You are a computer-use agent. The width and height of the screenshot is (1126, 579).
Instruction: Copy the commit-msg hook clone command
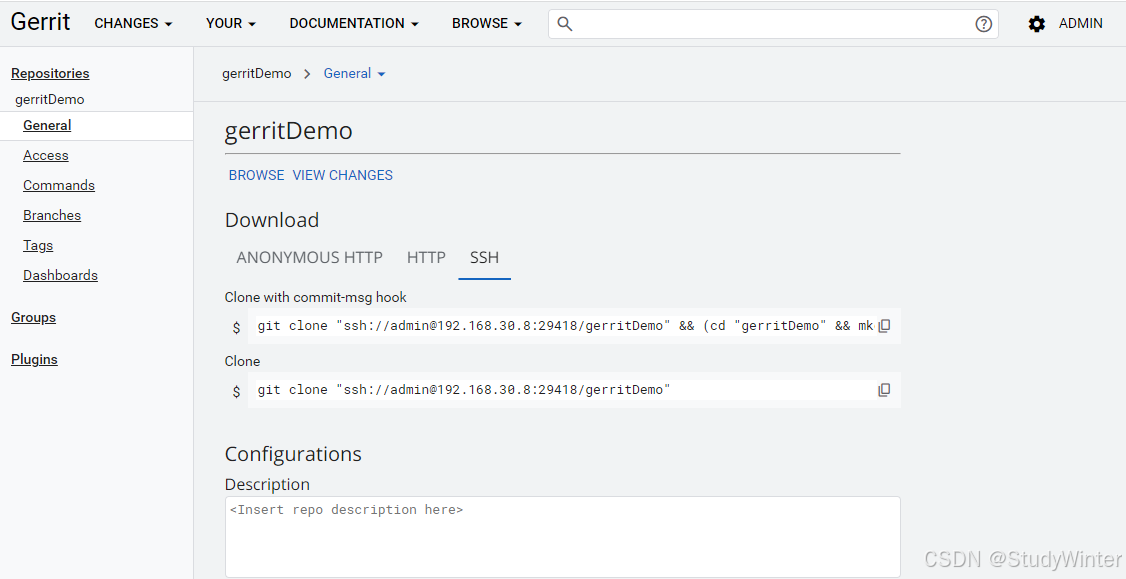pos(884,325)
